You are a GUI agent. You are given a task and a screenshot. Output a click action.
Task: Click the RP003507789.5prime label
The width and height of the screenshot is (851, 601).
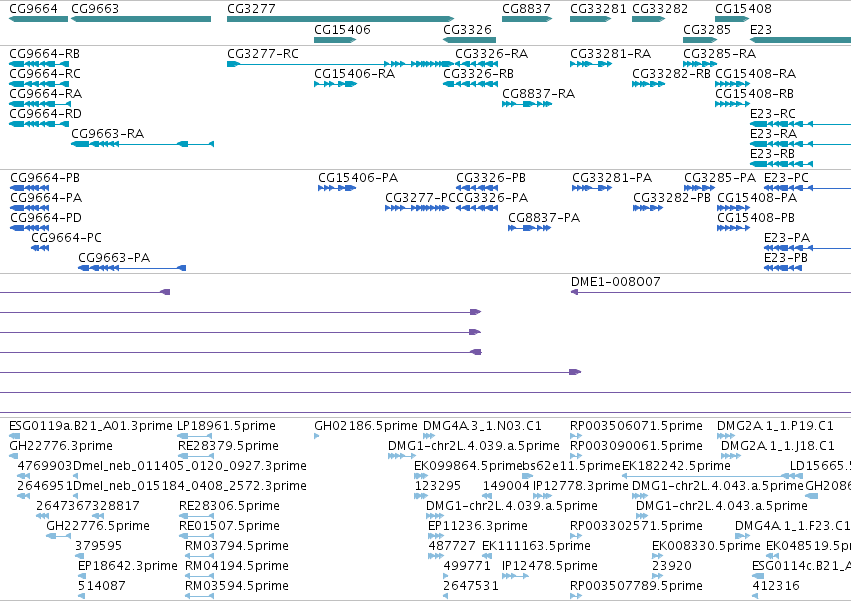click(636, 586)
